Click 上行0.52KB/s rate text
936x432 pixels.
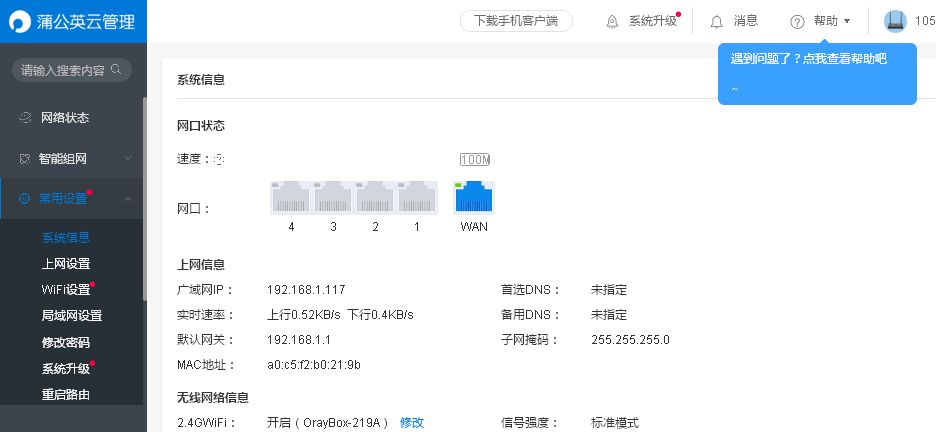[304, 314]
